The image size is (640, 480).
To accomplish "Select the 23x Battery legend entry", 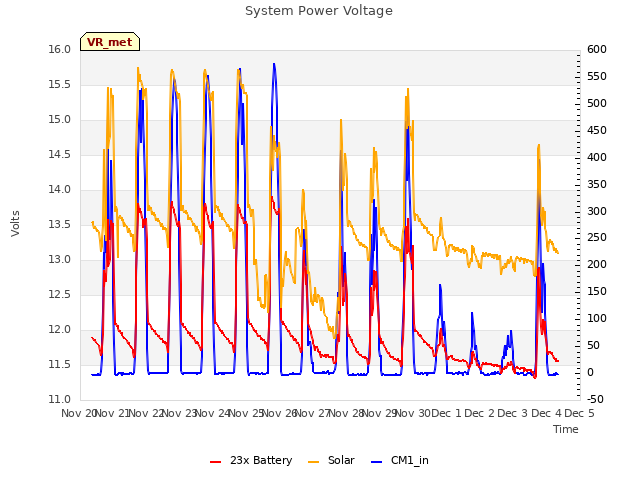I will click(251, 460).
